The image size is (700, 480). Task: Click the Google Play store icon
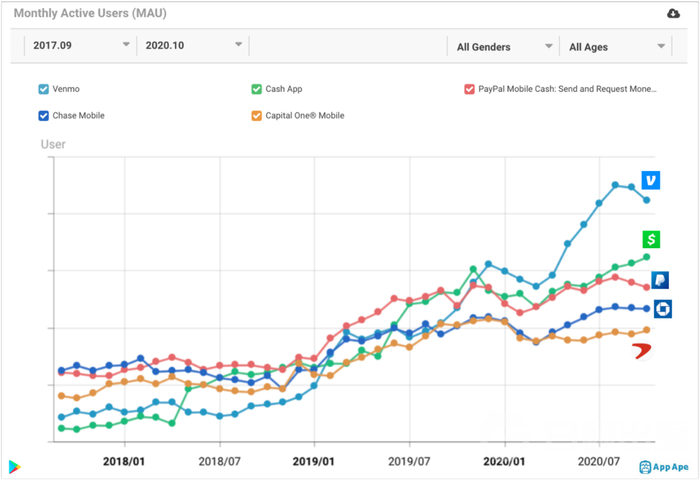point(14,466)
